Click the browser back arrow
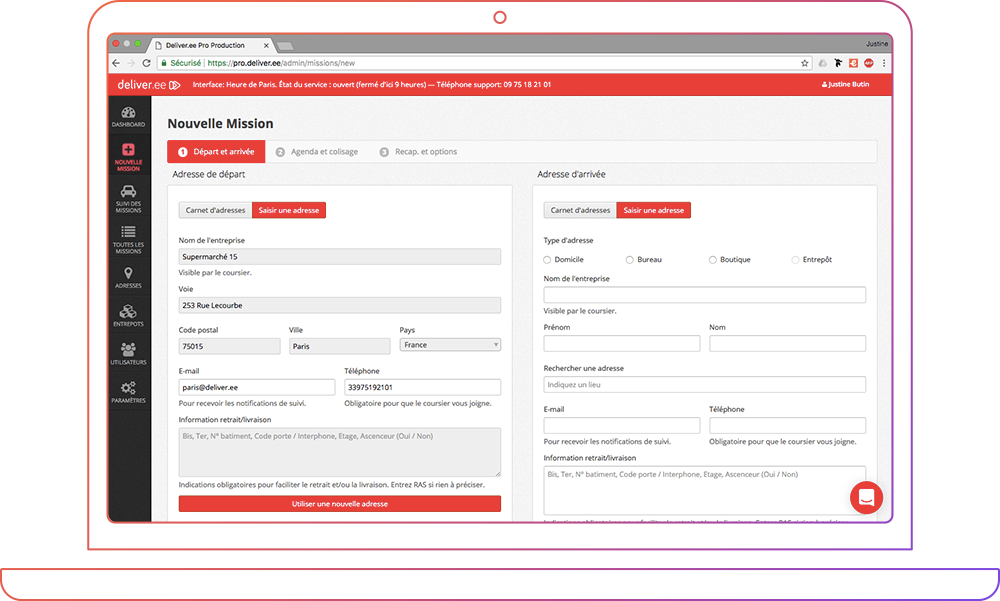The image size is (1000, 601). (116, 63)
